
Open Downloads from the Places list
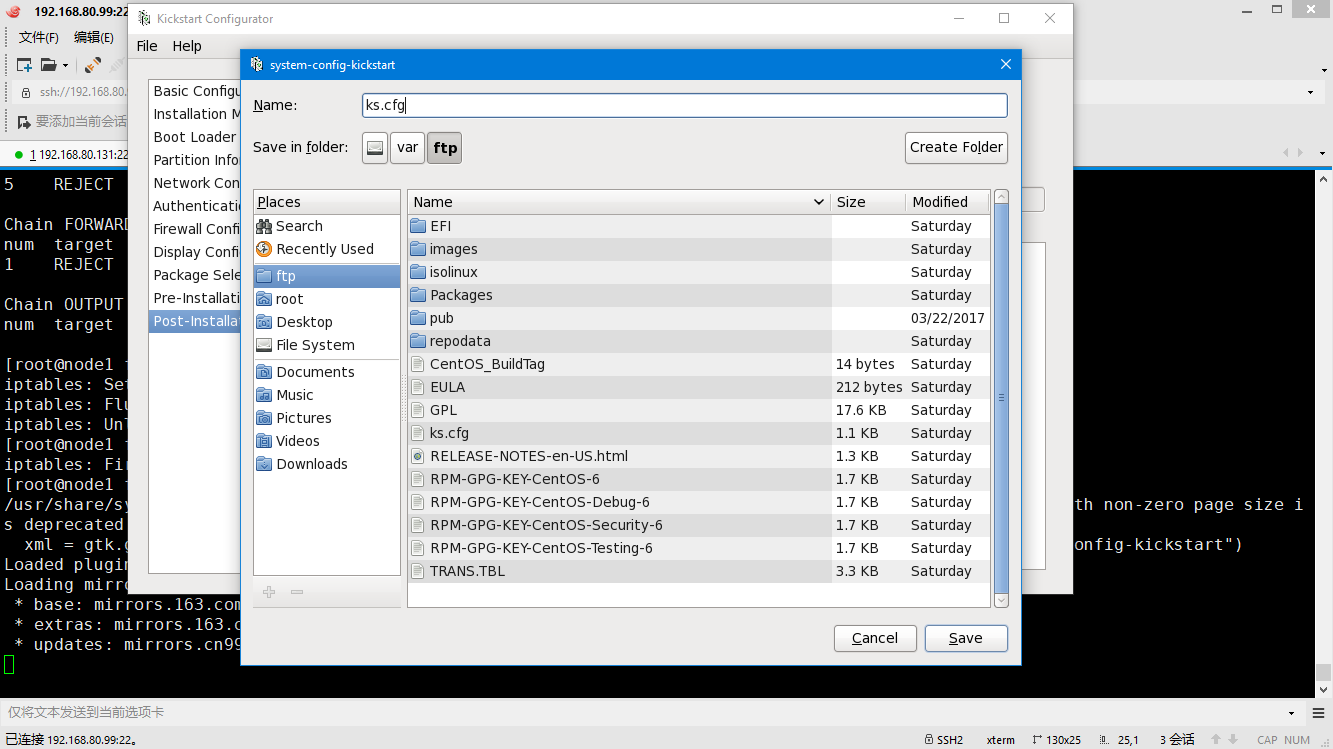pyautogui.click(x=326, y=464)
